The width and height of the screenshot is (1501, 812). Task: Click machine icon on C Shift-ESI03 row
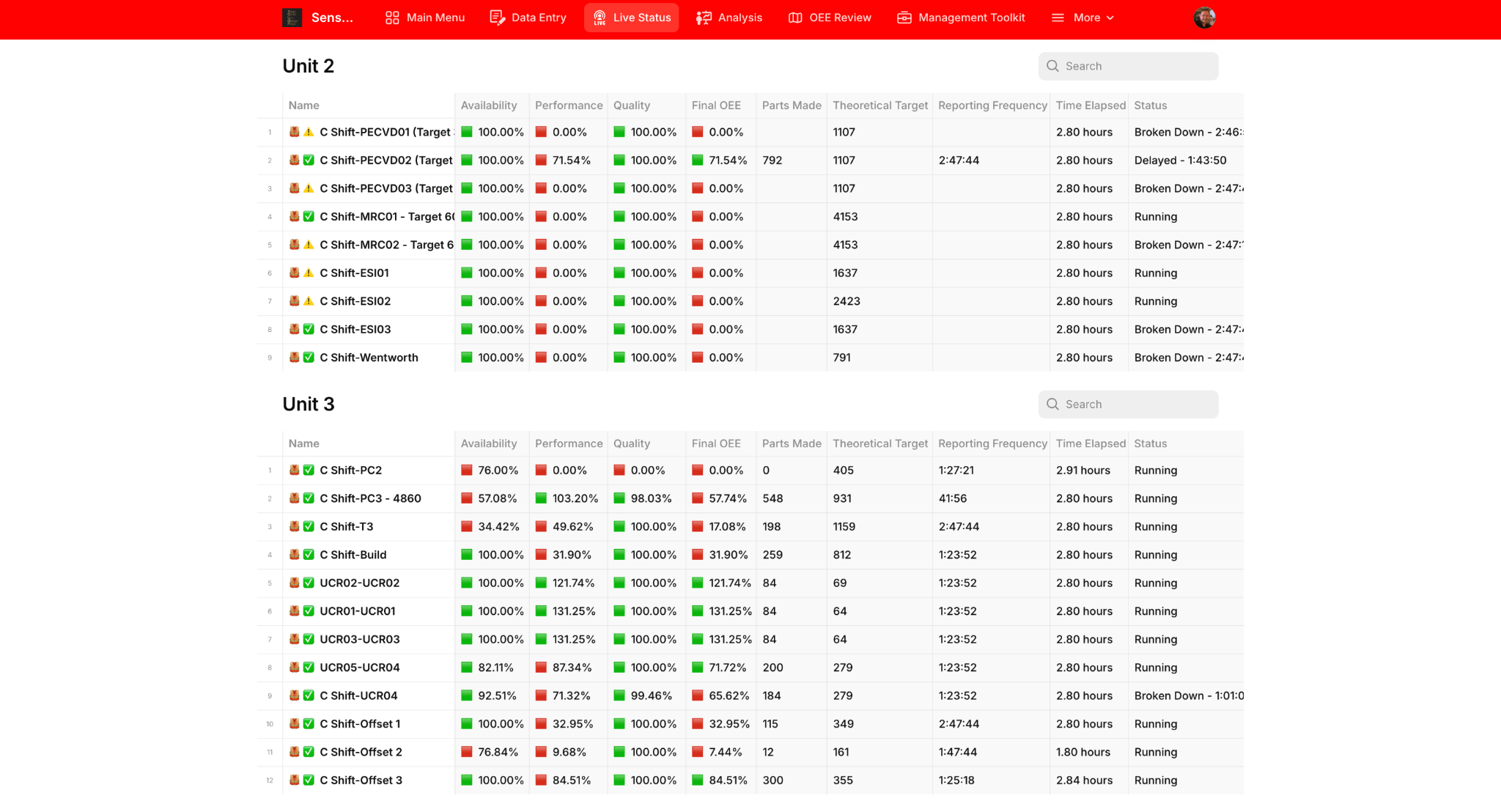295,329
